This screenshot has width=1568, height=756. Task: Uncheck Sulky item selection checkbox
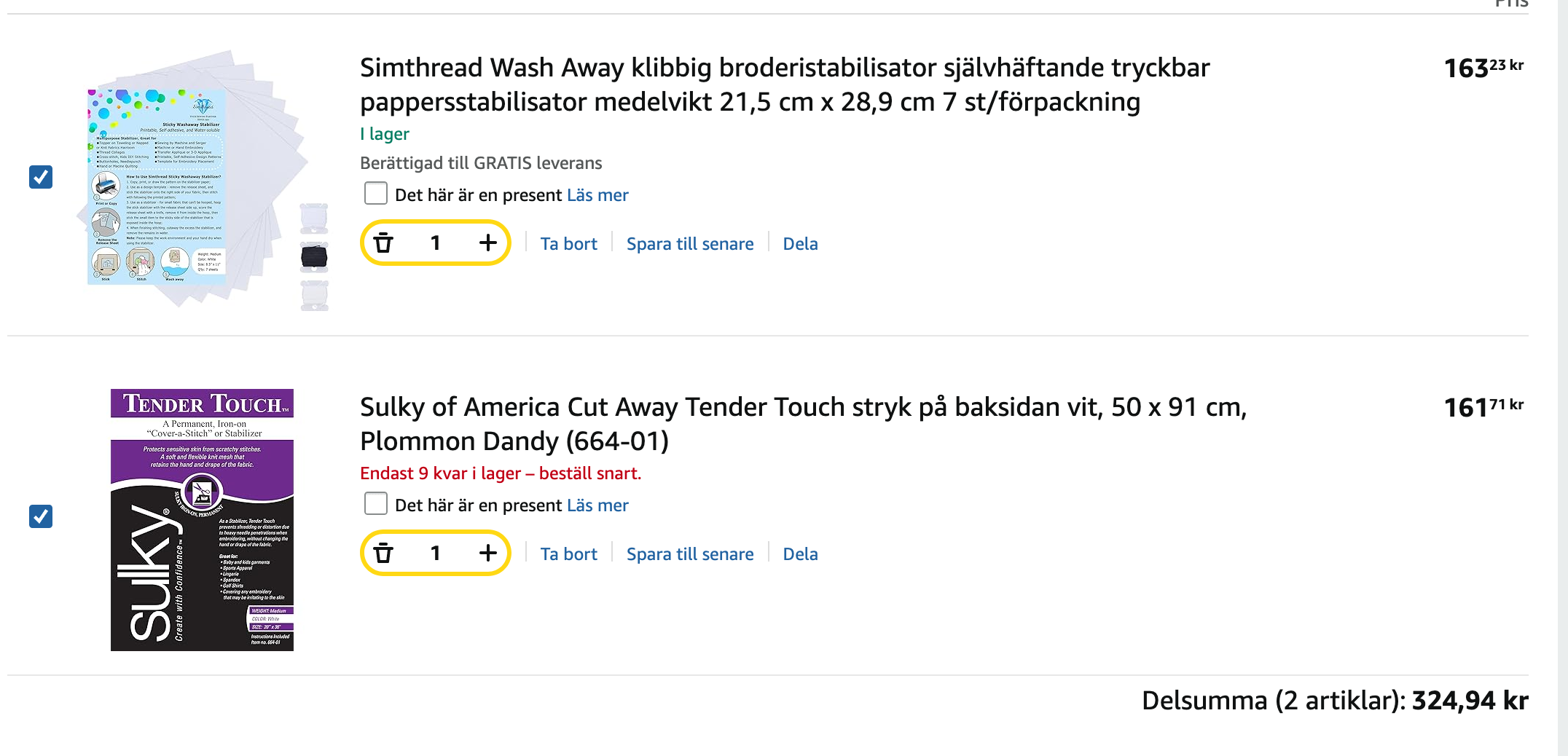(41, 516)
